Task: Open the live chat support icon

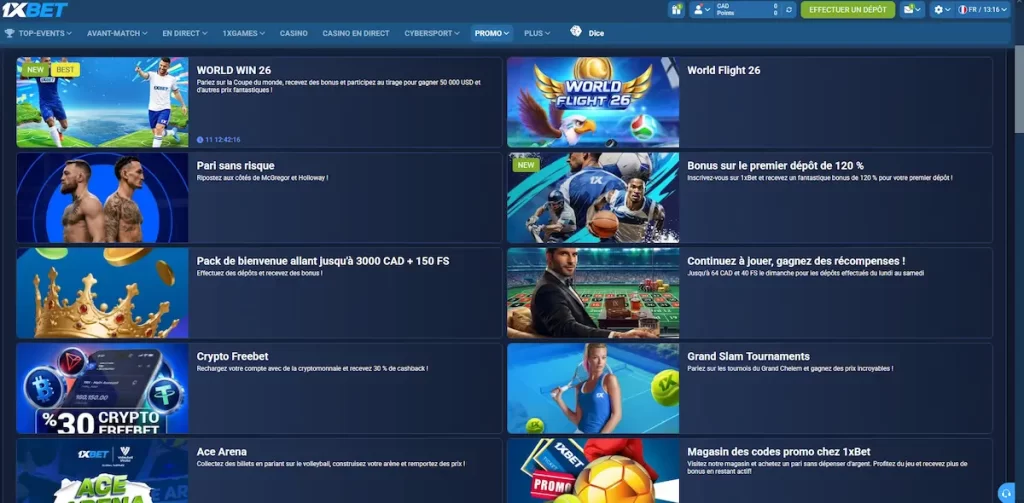Action: pyautogui.click(x=1006, y=493)
